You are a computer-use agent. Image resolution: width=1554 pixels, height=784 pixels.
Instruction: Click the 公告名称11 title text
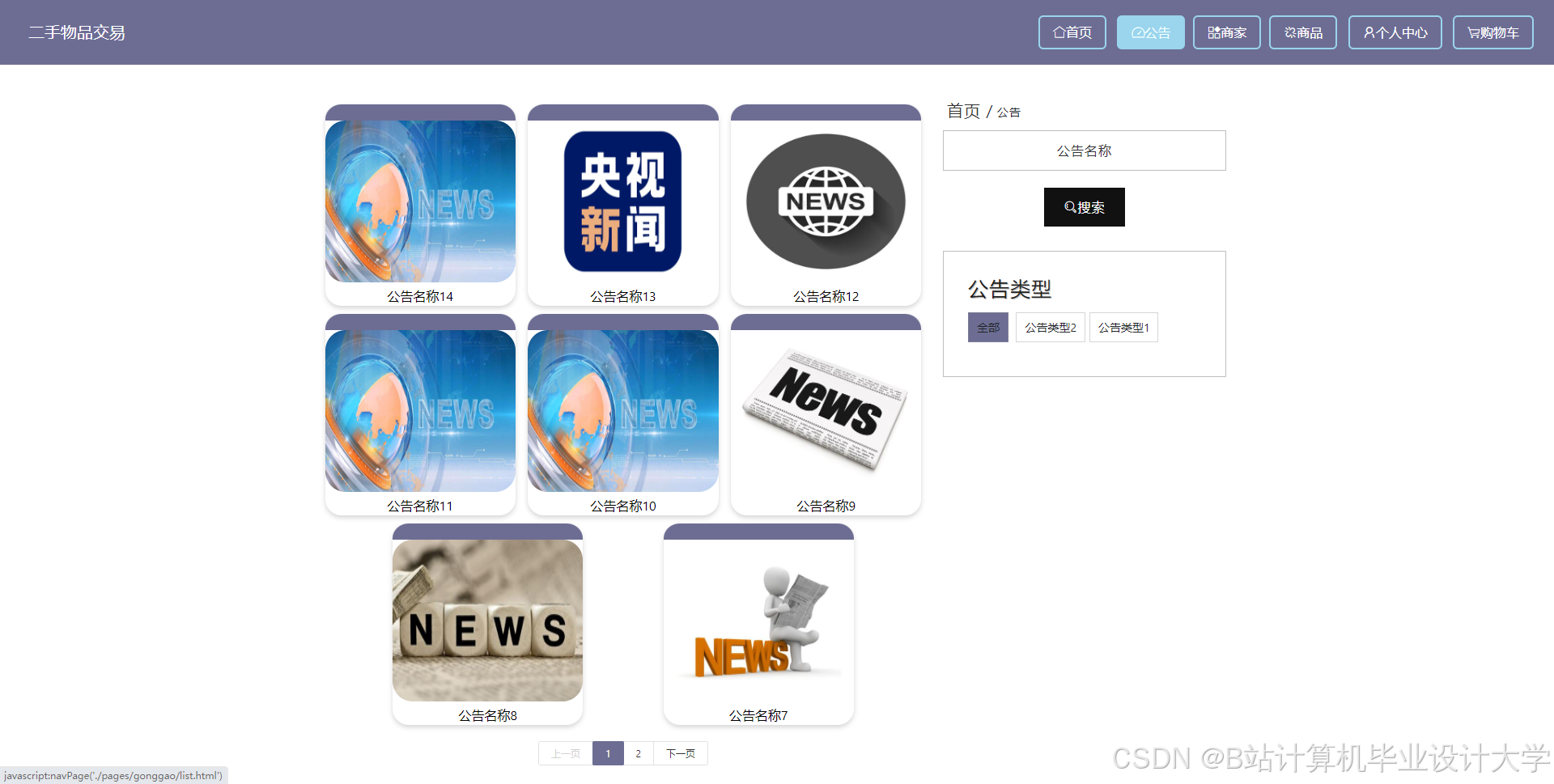click(x=420, y=506)
